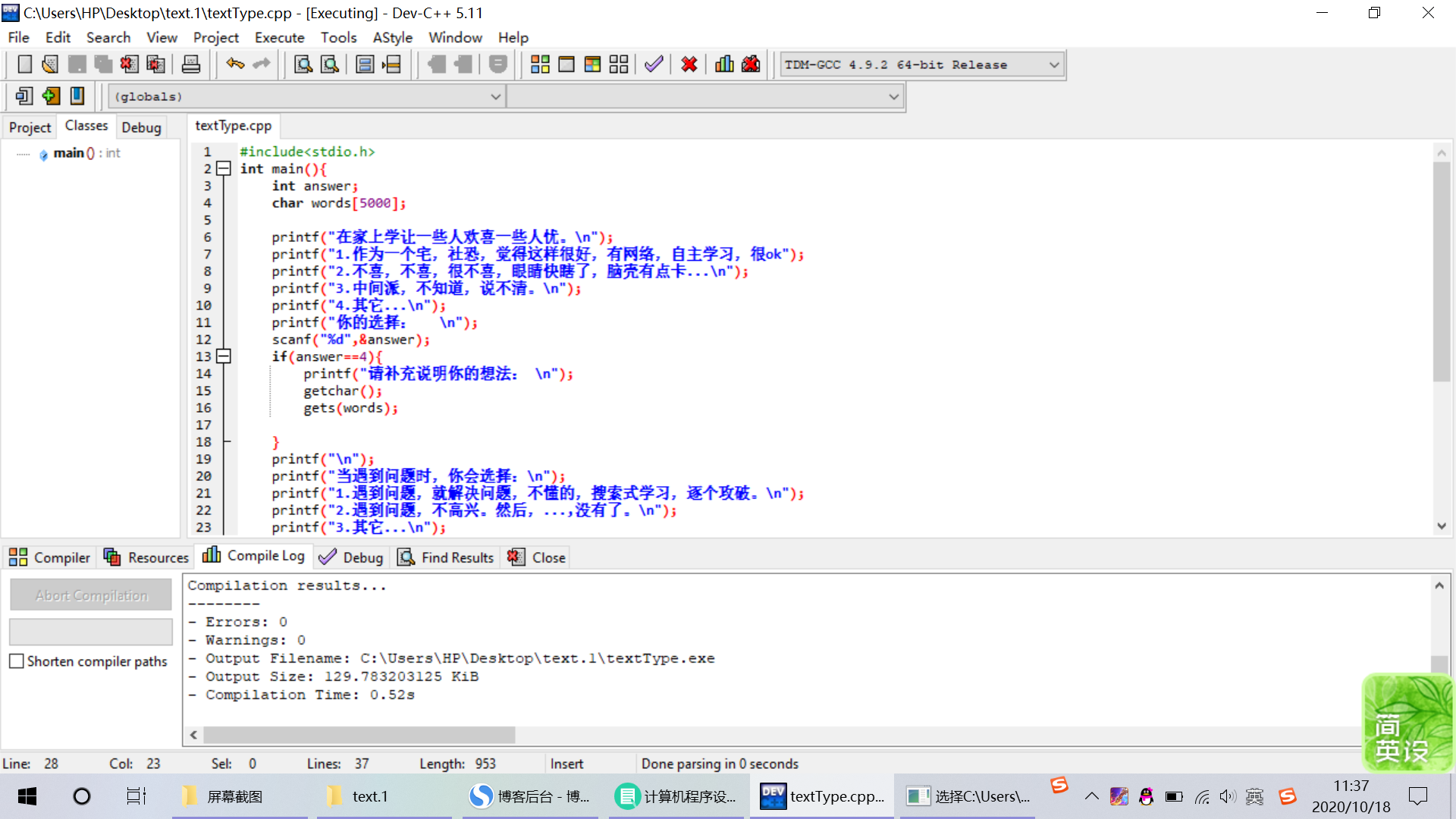
Task: Click the Print toolbar icon
Action: click(191, 64)
